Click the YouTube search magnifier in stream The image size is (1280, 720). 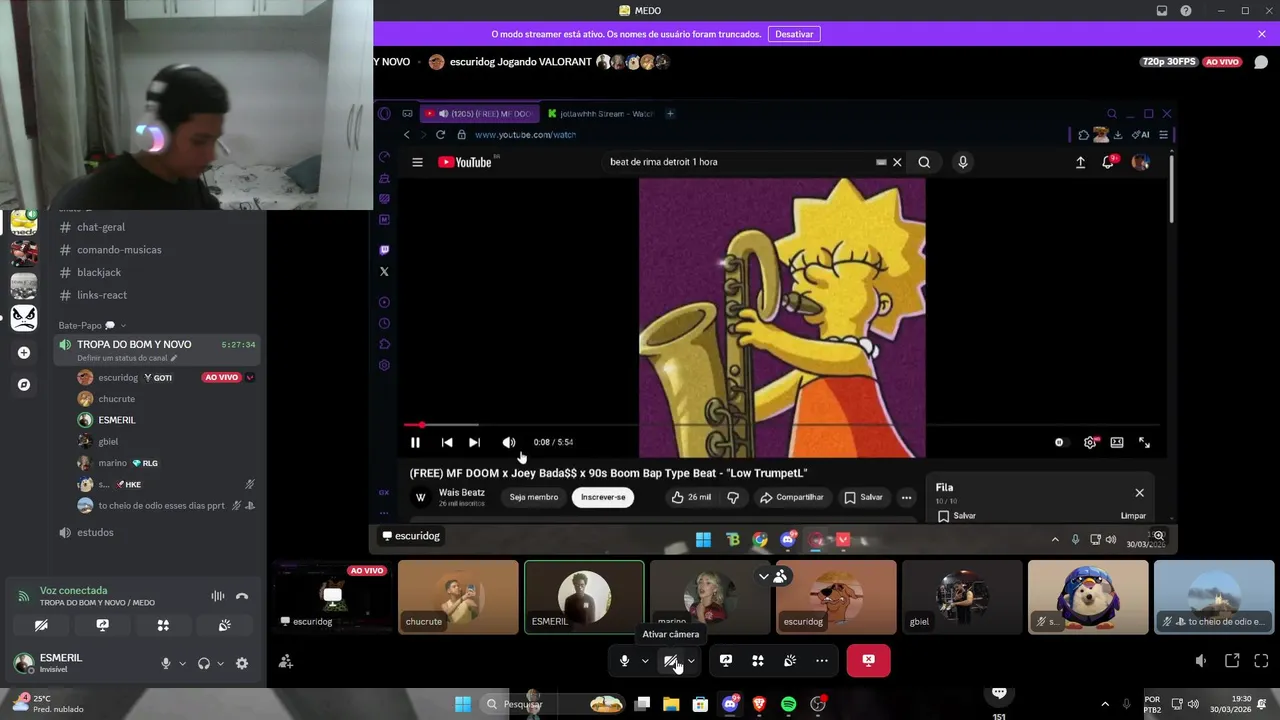pyautogui.click(x=924, y=162)
